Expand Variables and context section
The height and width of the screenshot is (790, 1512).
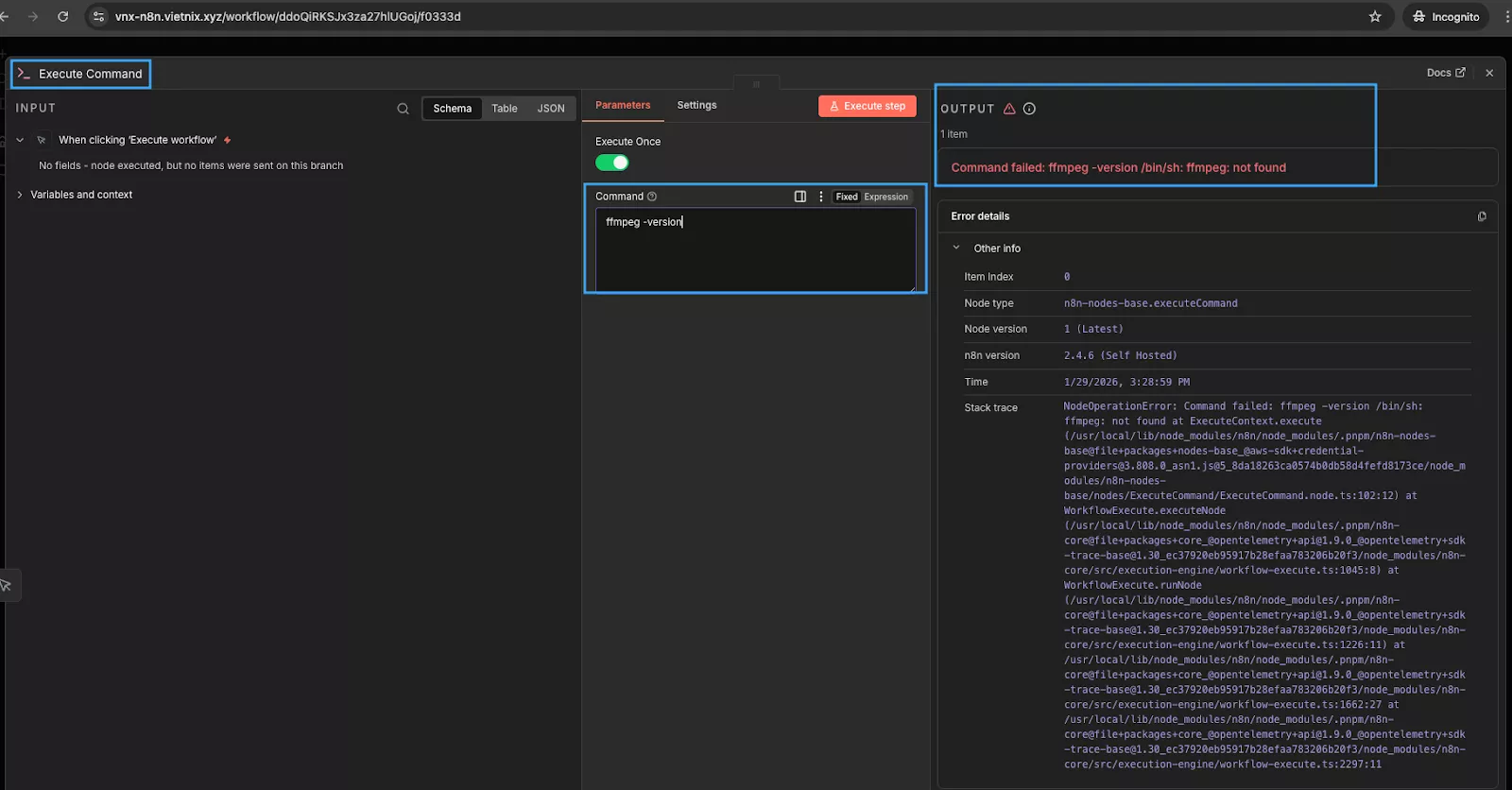click(x=20, y=195)
